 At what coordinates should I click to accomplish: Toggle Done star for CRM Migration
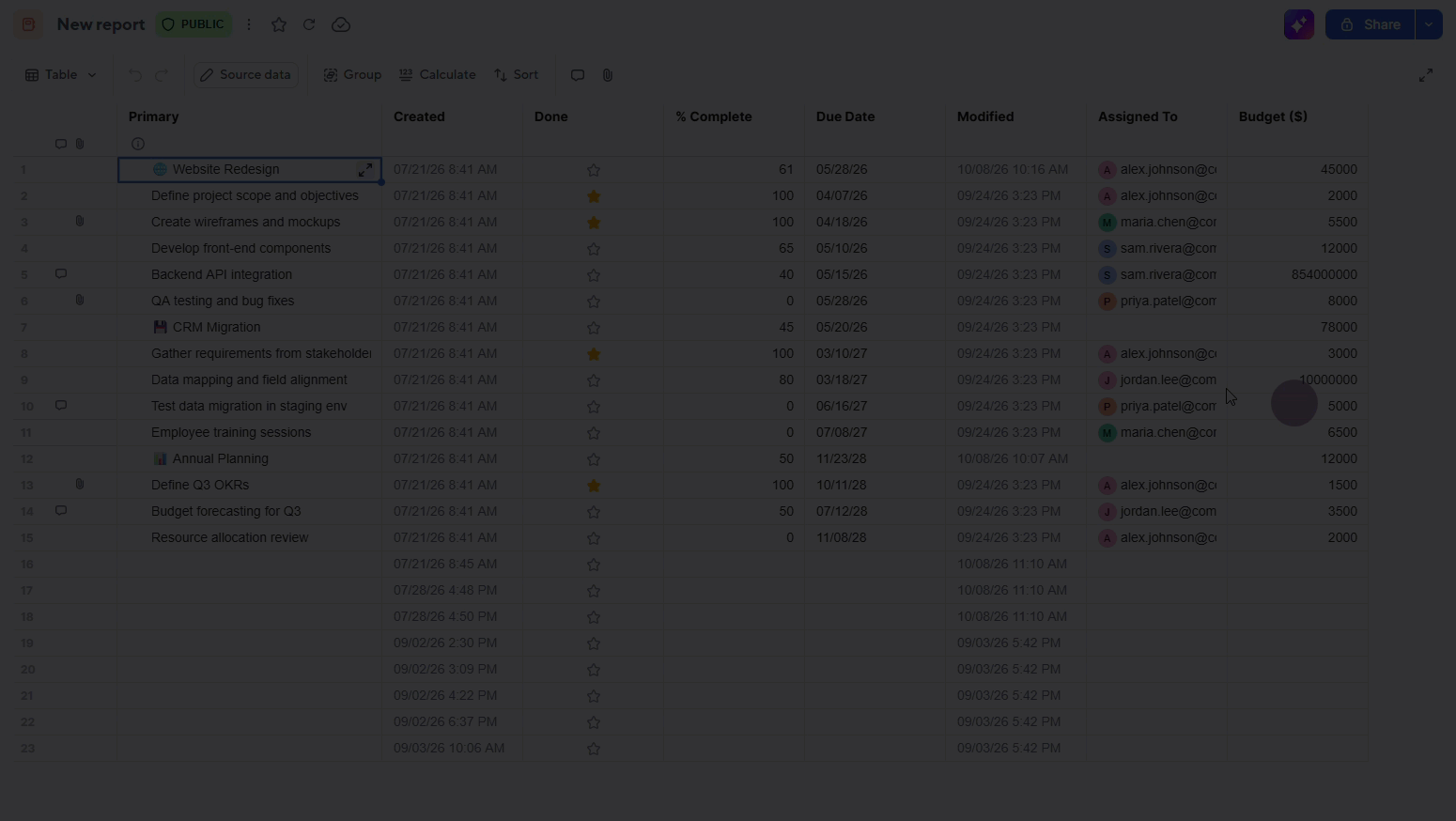[x=594, y=328]
